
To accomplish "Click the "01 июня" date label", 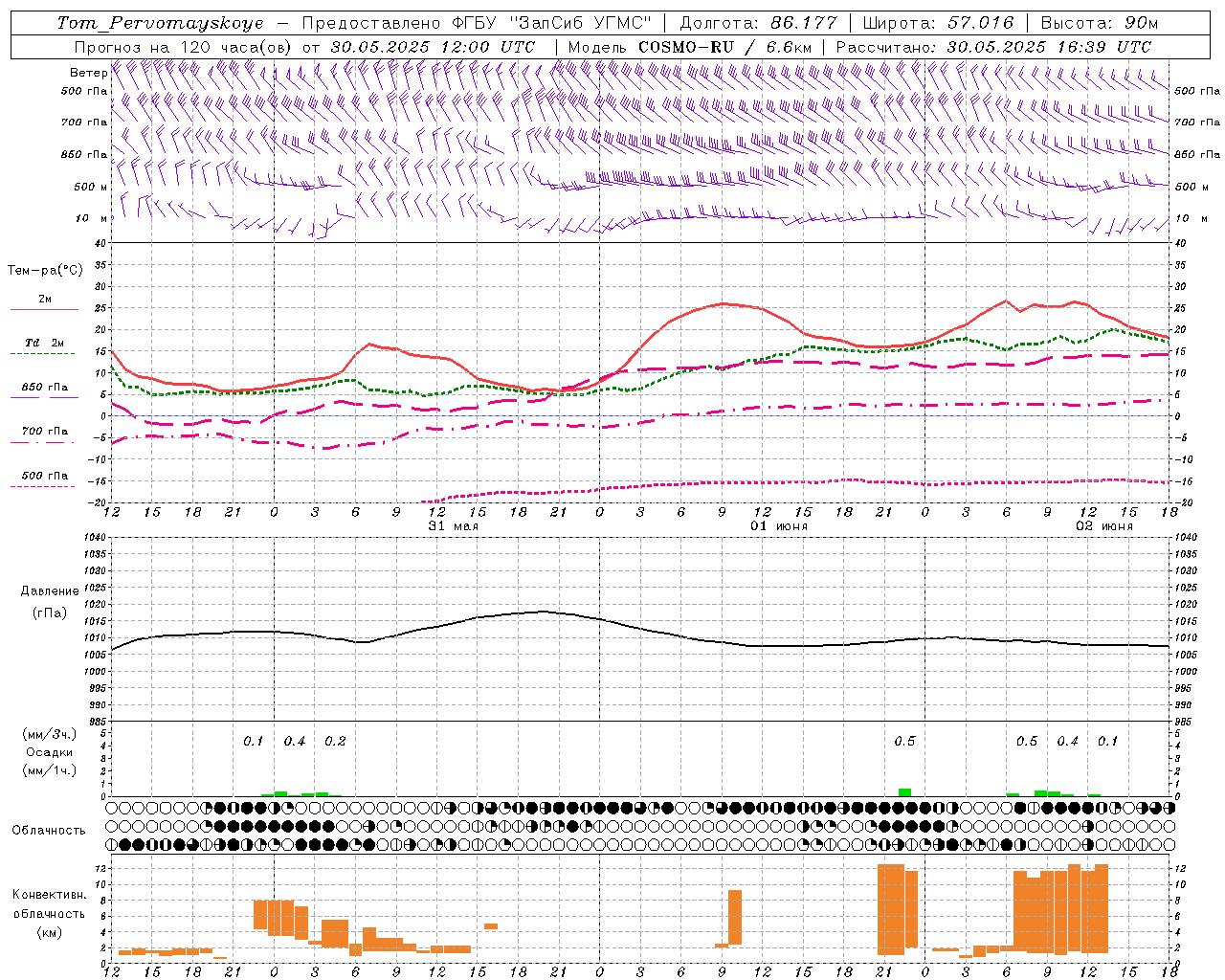I will pyautogui.click(x=778, y=526).
